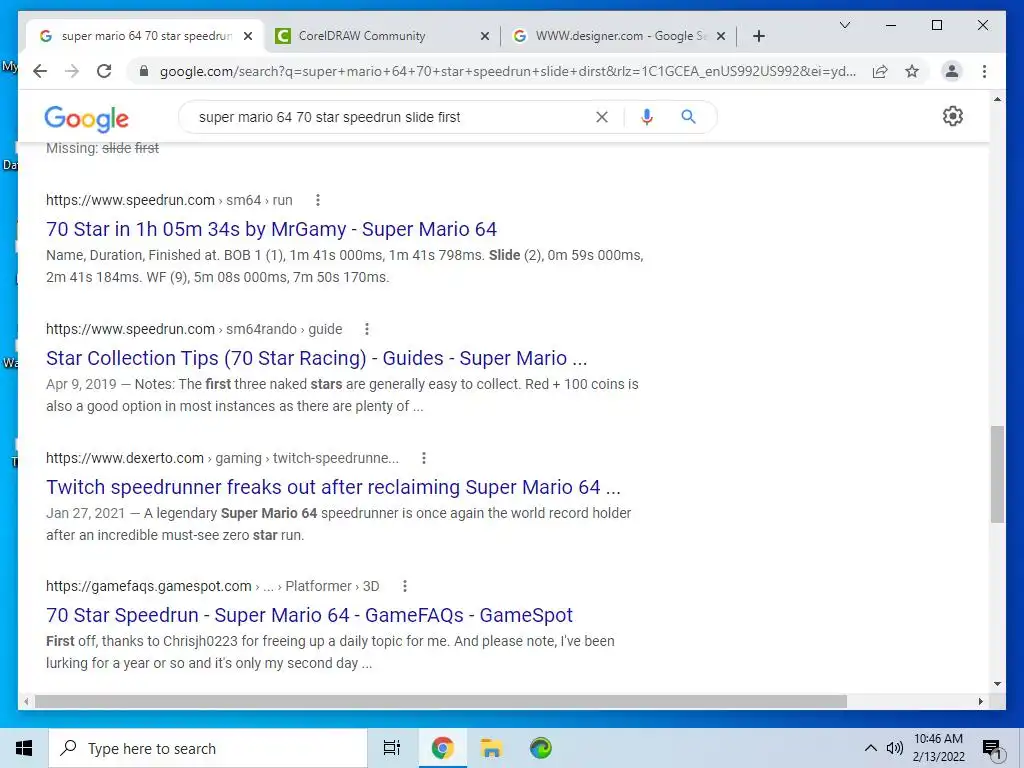Bookmark this page with the star icon

912,71
